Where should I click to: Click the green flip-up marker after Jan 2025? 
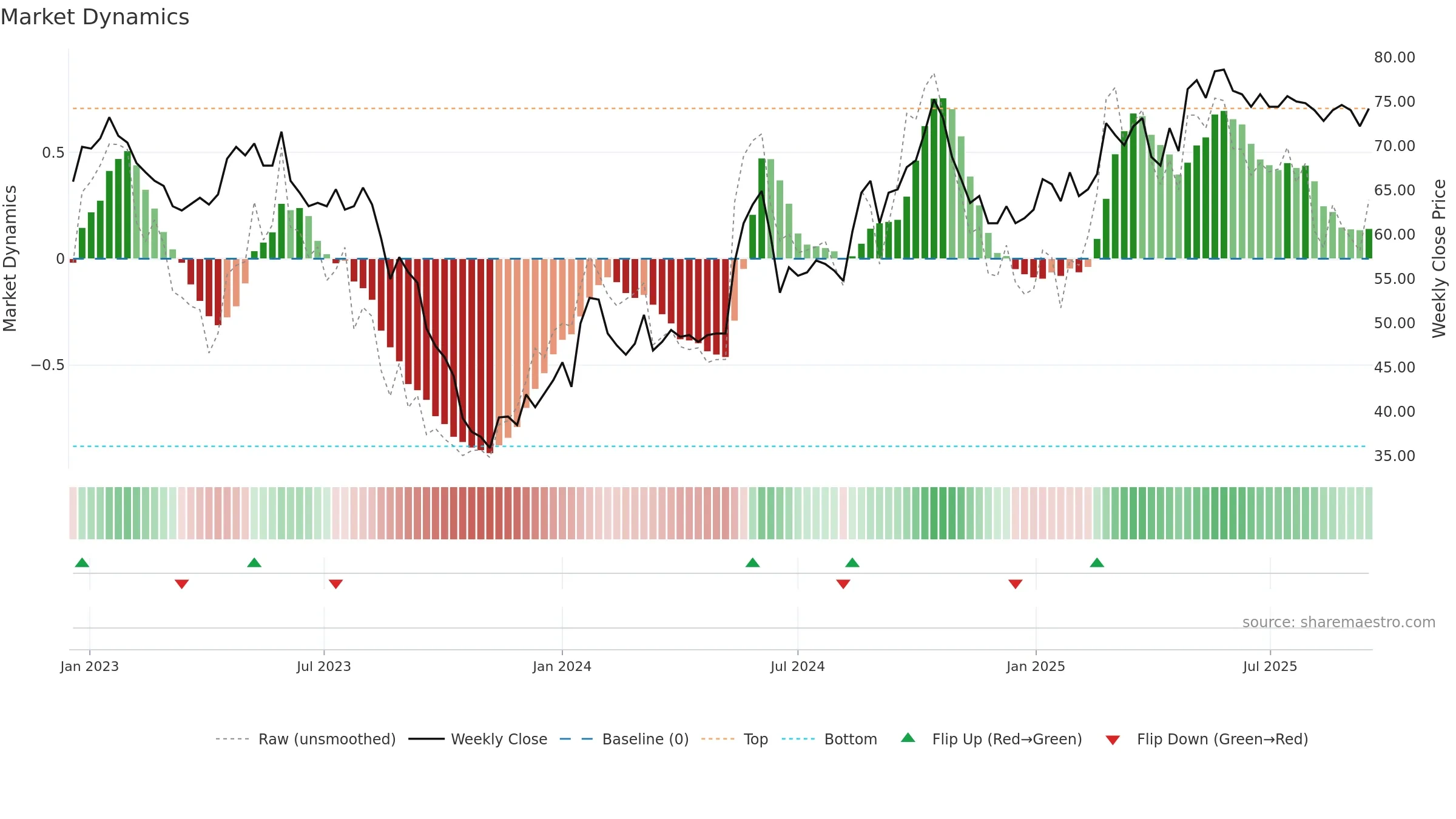pos(1097,562)
